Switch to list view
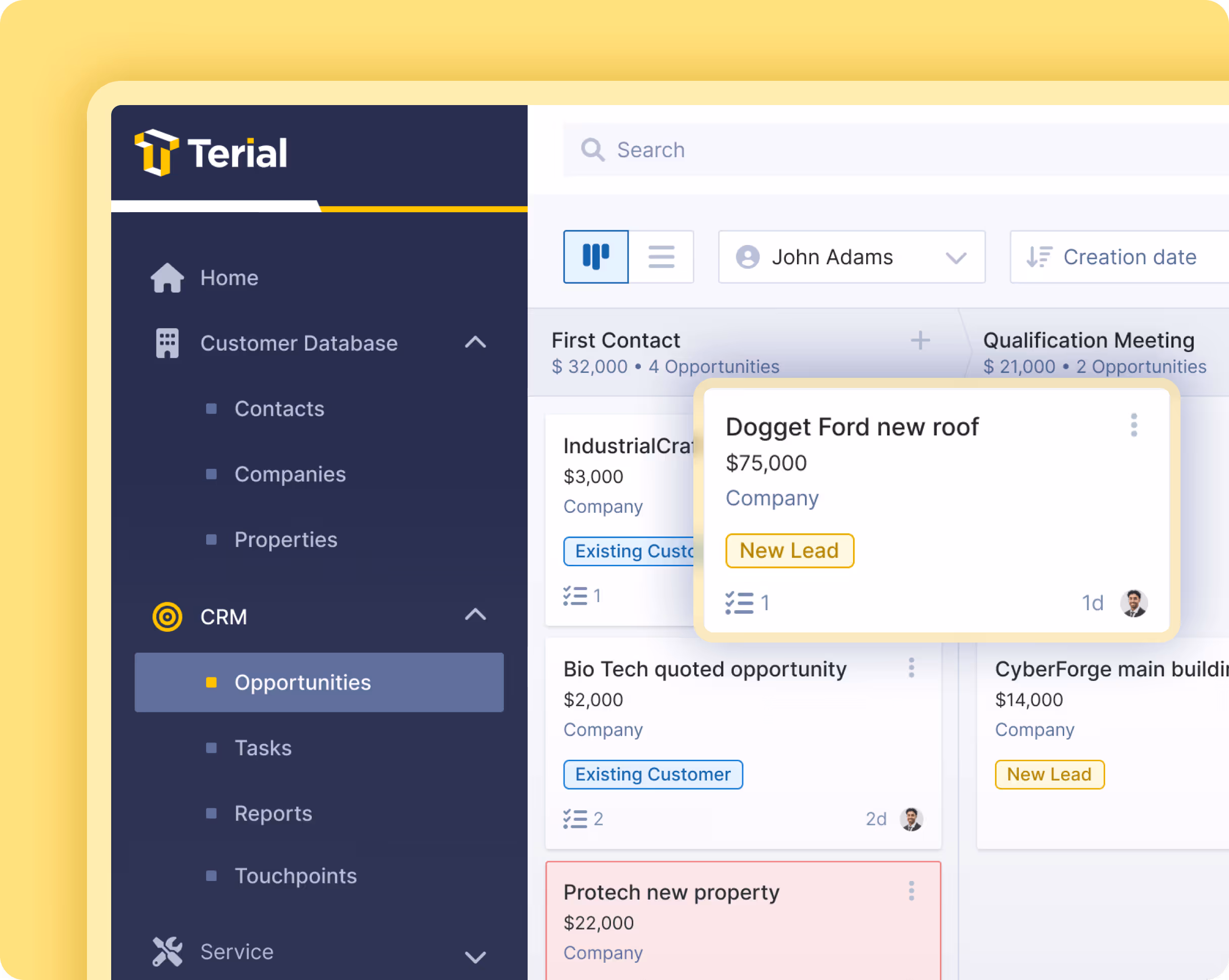The image size is (1229, 980). click(661, 257)
